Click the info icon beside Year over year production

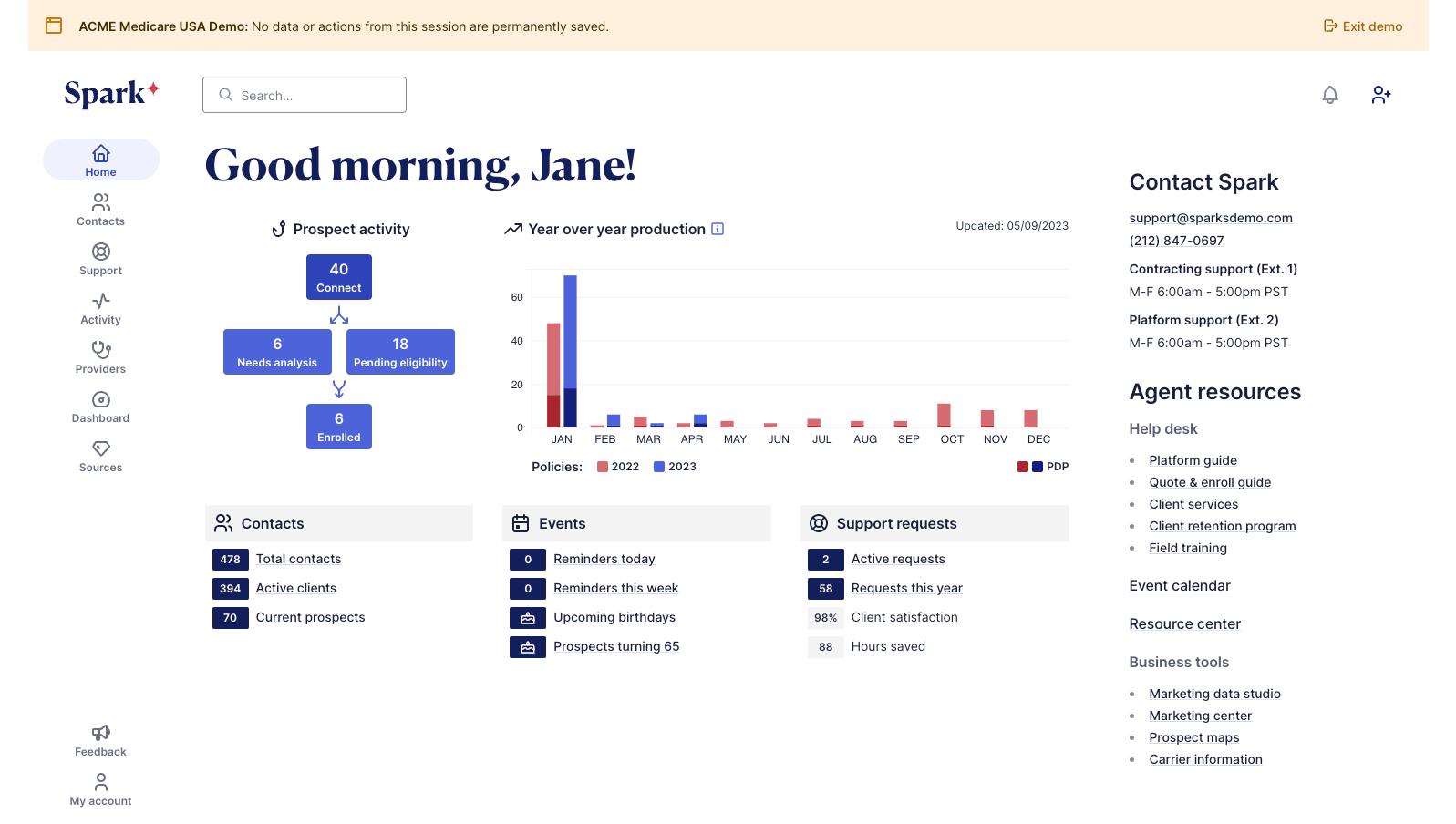[718, 229]
